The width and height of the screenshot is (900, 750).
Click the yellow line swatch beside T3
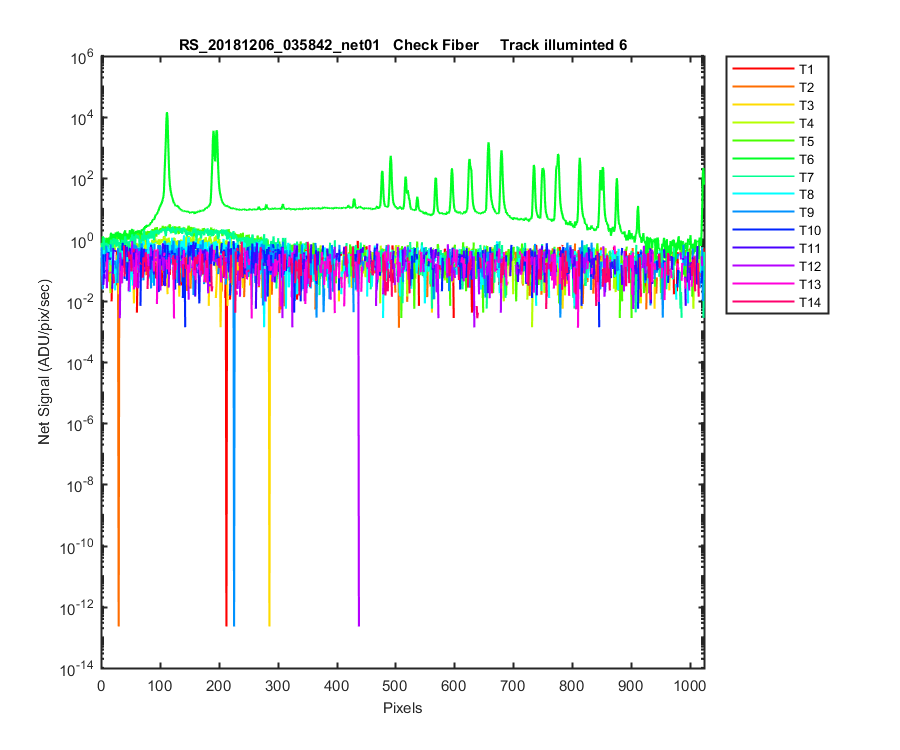pos(763,104)
